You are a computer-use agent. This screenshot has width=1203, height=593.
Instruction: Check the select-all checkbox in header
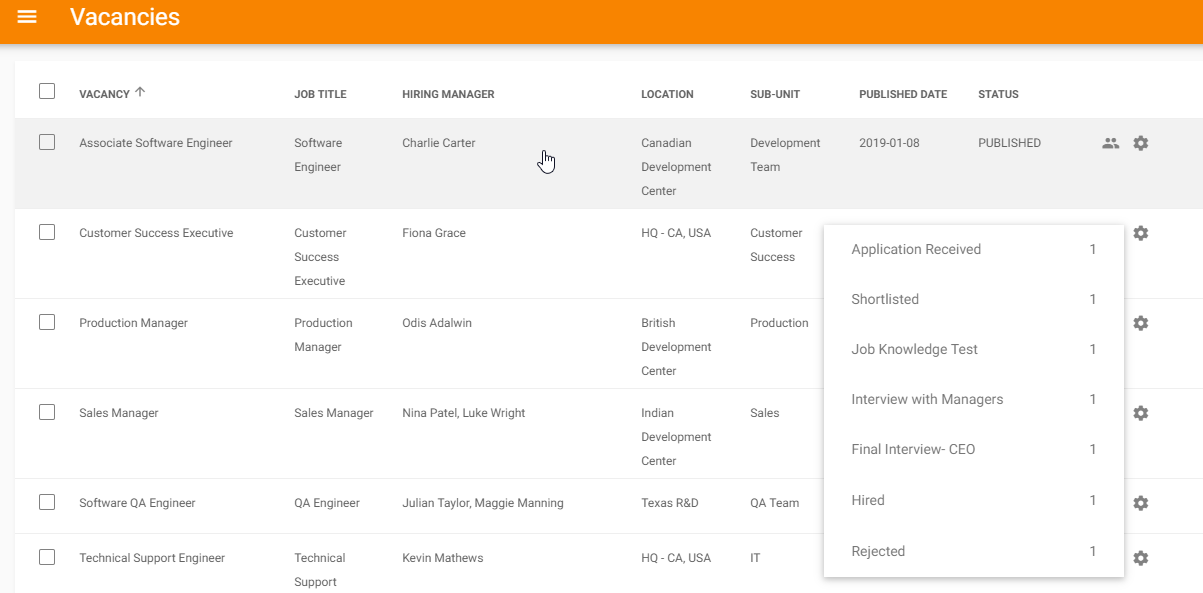pos(46,91)
